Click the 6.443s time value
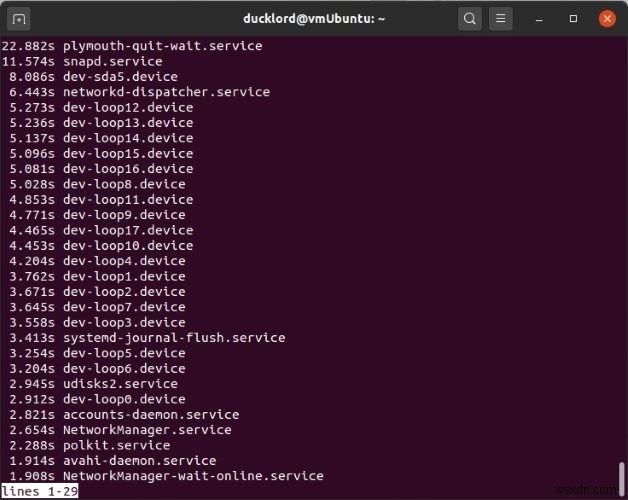The image size is (628, 500). tap(32, 92)
